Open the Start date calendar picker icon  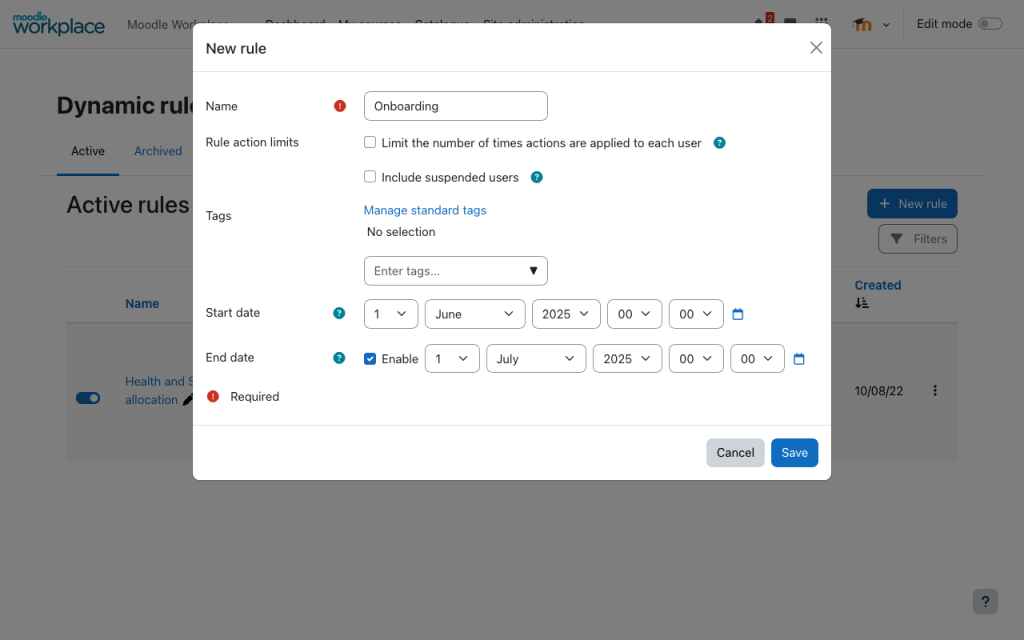[737, 314]
